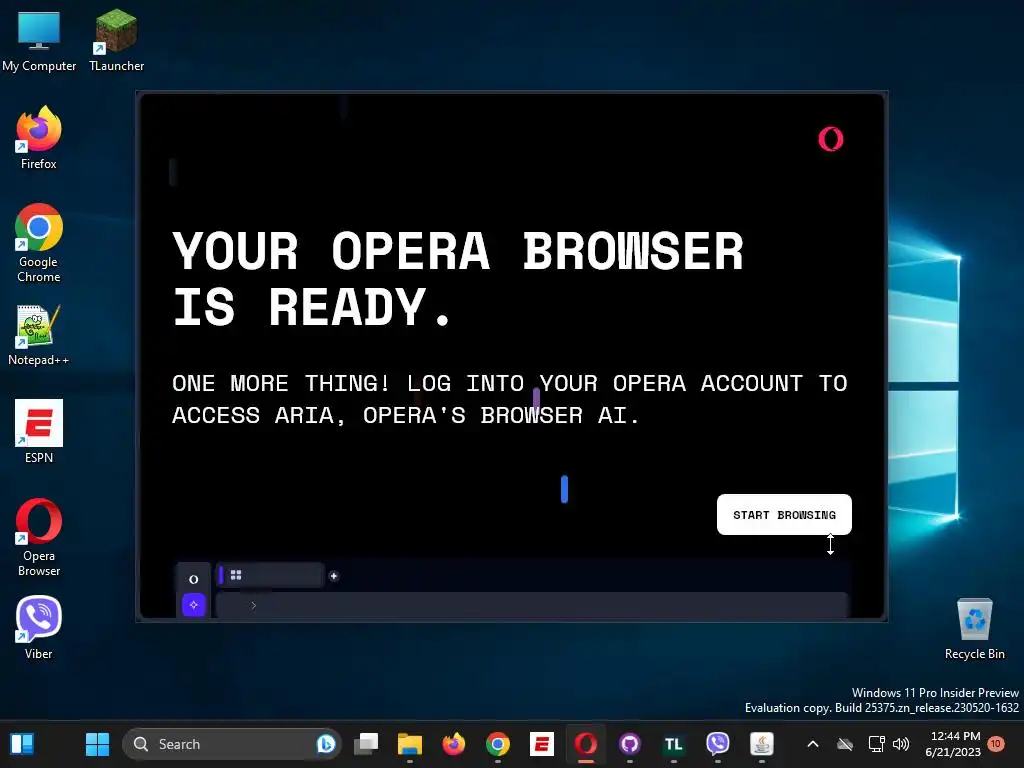Select the Speed Dial tab in preview
Image resolution: width=1024 pixels, height=768 pixels.
[x=270, y=575]
